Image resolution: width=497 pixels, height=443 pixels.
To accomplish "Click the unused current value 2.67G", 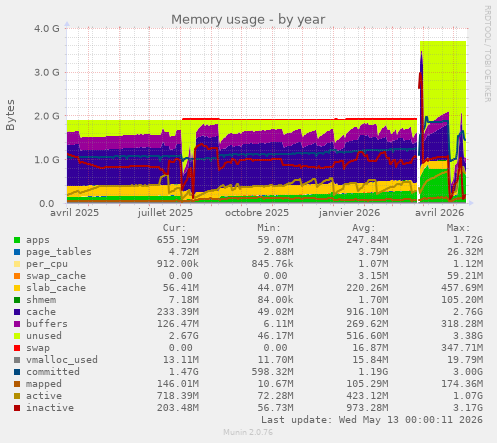I will click(184, 336).
